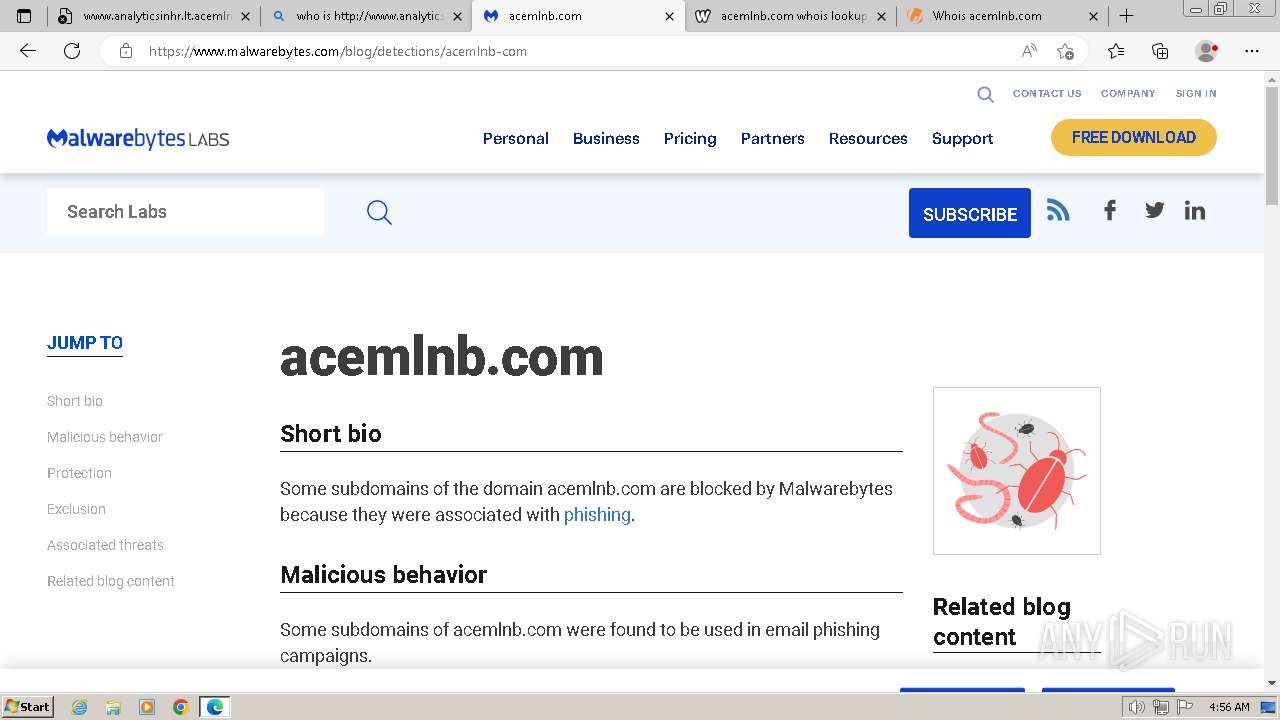Open File Explorer from taskbar
This screenshot has width=1280, height=720.
pos(113,707)
